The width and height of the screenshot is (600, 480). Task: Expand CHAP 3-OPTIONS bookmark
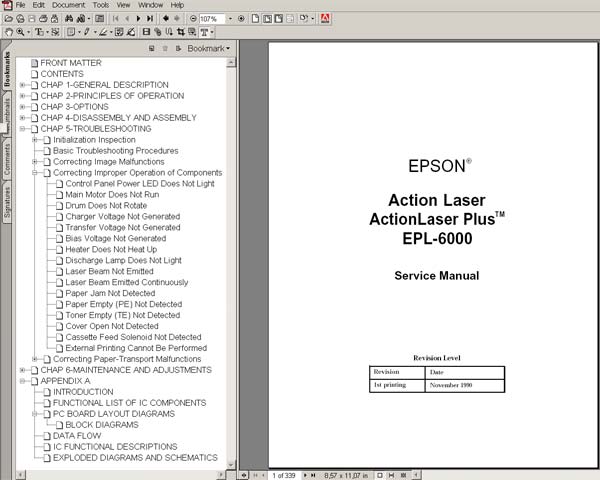pos(23,107)
